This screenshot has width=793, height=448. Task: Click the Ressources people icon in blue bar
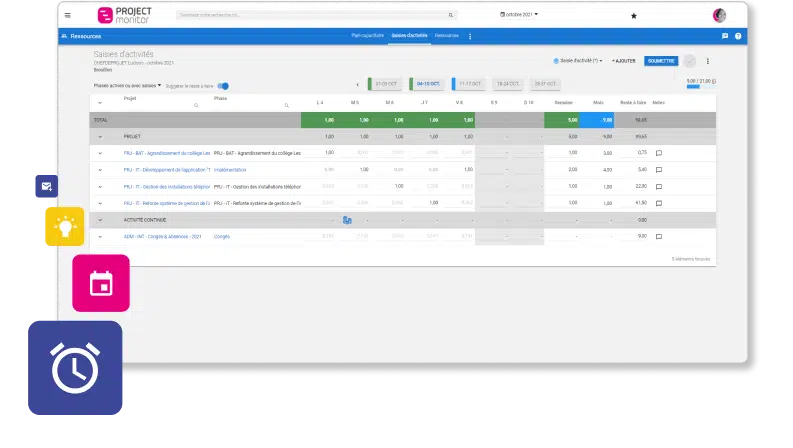[64, 36]
